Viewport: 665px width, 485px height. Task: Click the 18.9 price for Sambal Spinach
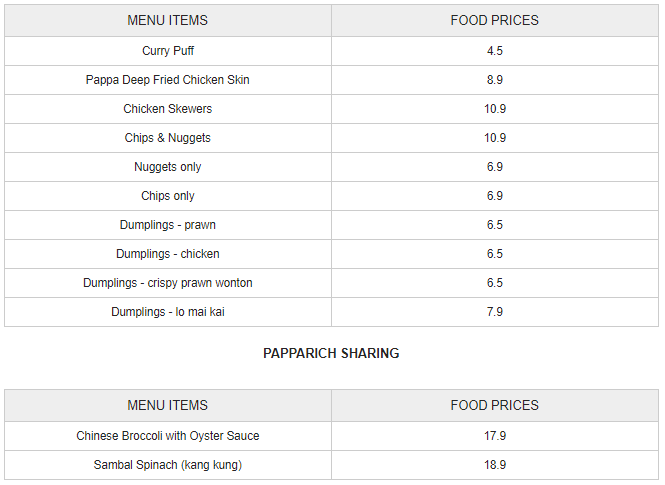point(495,465)
